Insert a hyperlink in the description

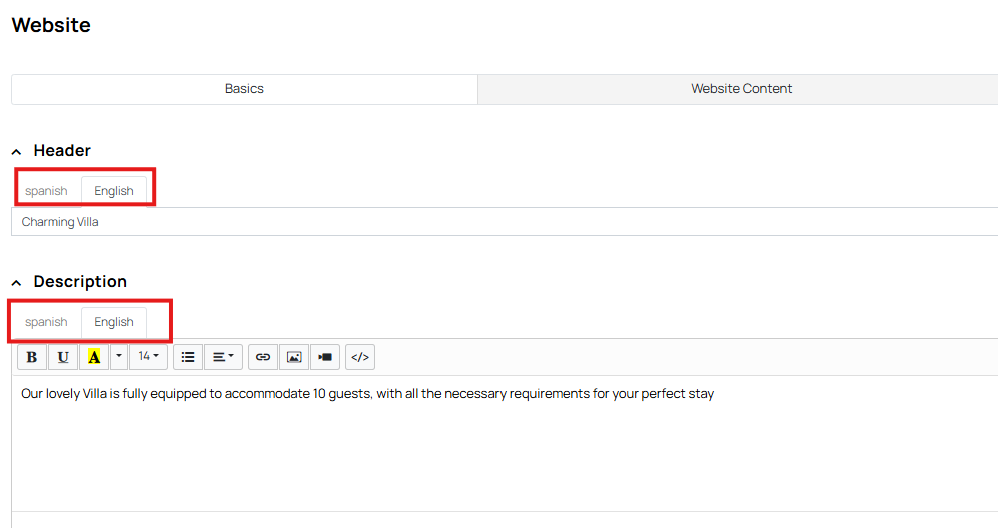[263, 357]
